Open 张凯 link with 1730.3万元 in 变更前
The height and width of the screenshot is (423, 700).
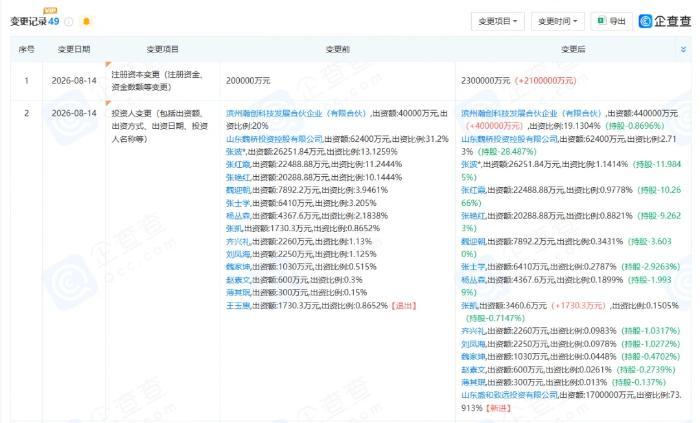(234, 228)
